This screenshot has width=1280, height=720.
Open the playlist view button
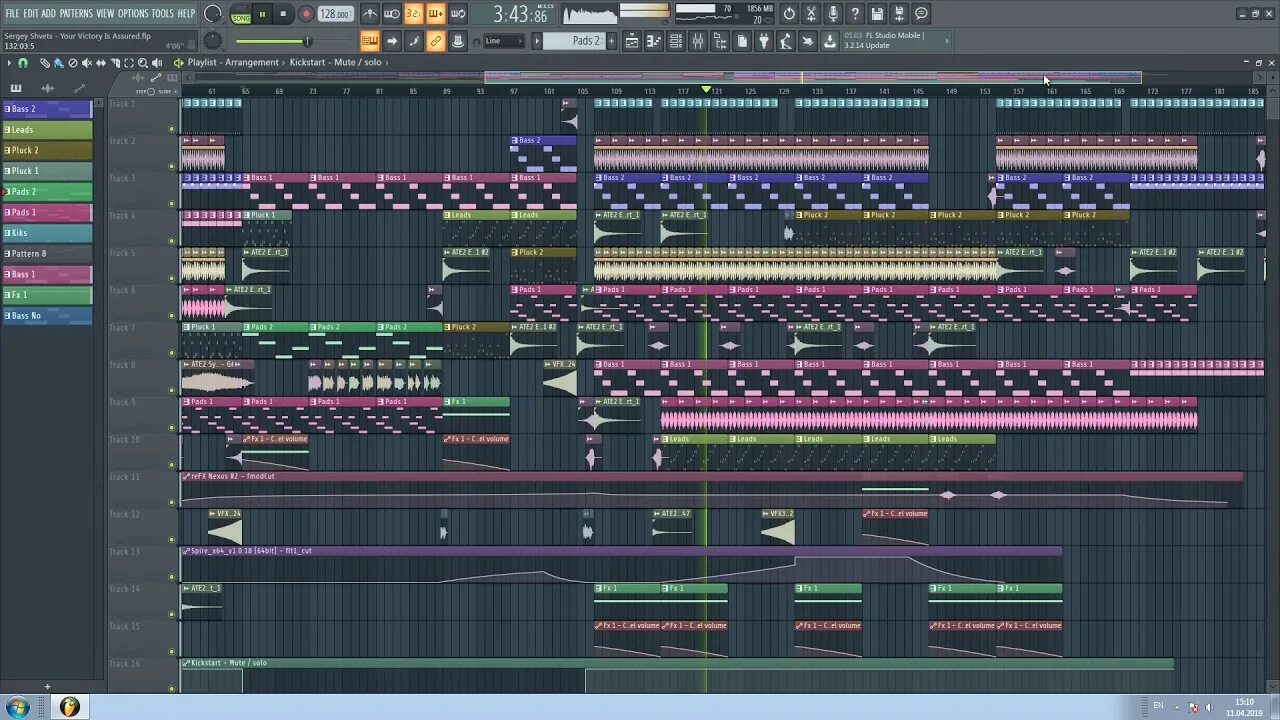[632, 41]
